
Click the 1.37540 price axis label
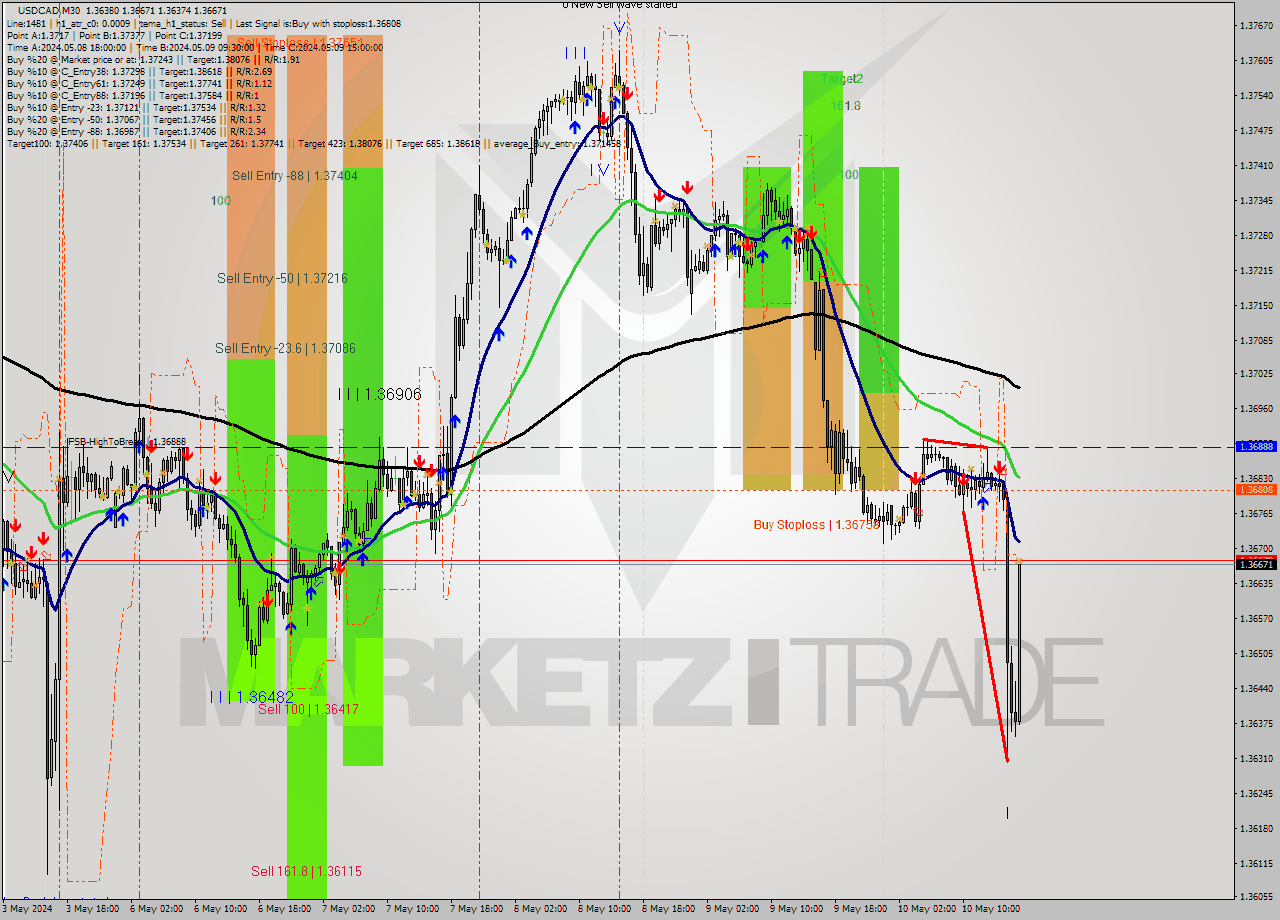click(x=1256, y=95)
